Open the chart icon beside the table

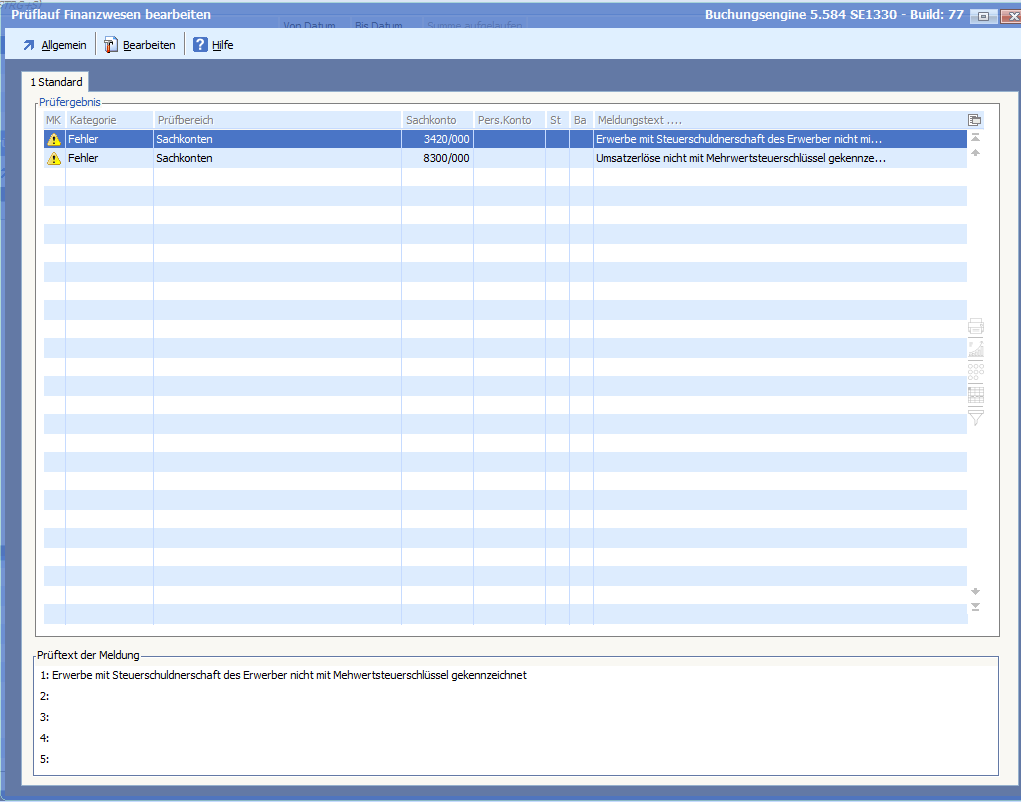click(976, 348)
